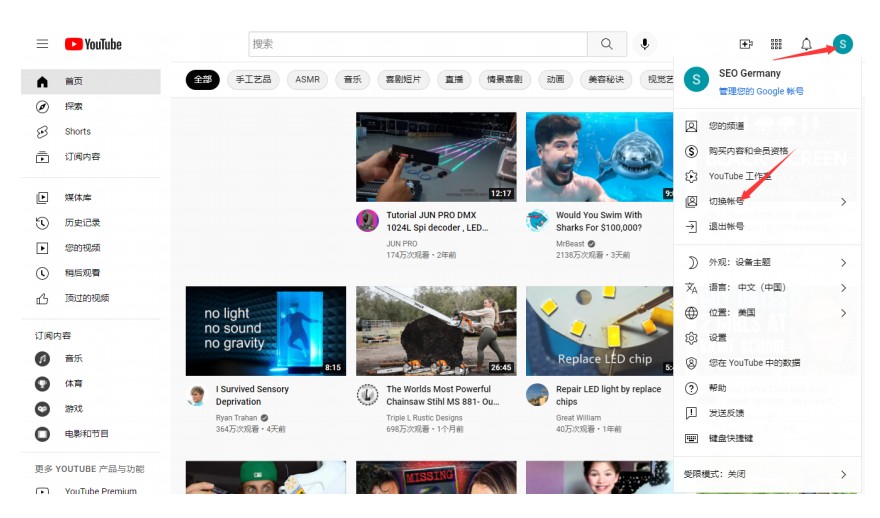Expand 切换帐号 switch account submenu

click(767, 201)
